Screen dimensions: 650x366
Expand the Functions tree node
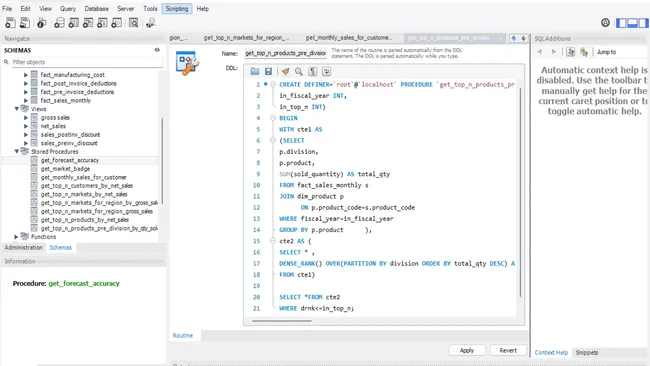pyautogui.click(x=17, y=237)
